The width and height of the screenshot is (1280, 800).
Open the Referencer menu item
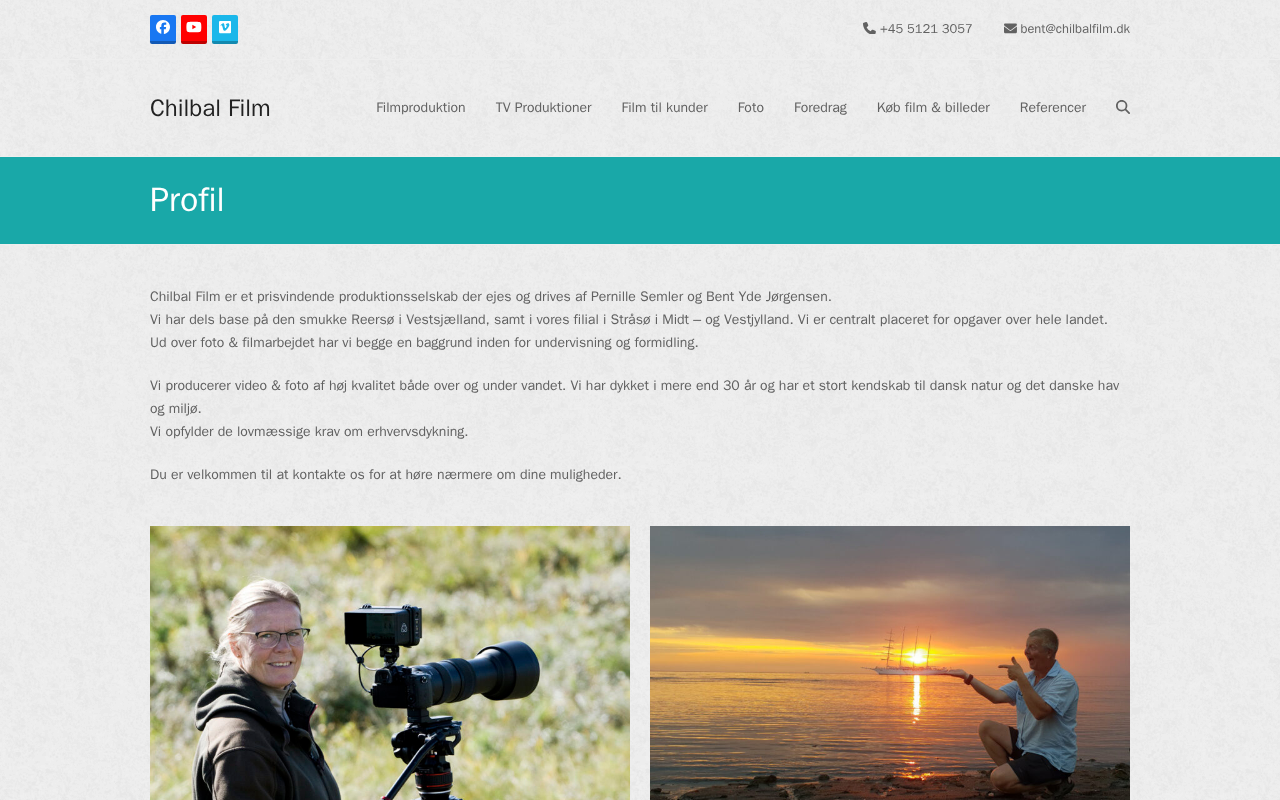coord(1053,108)
